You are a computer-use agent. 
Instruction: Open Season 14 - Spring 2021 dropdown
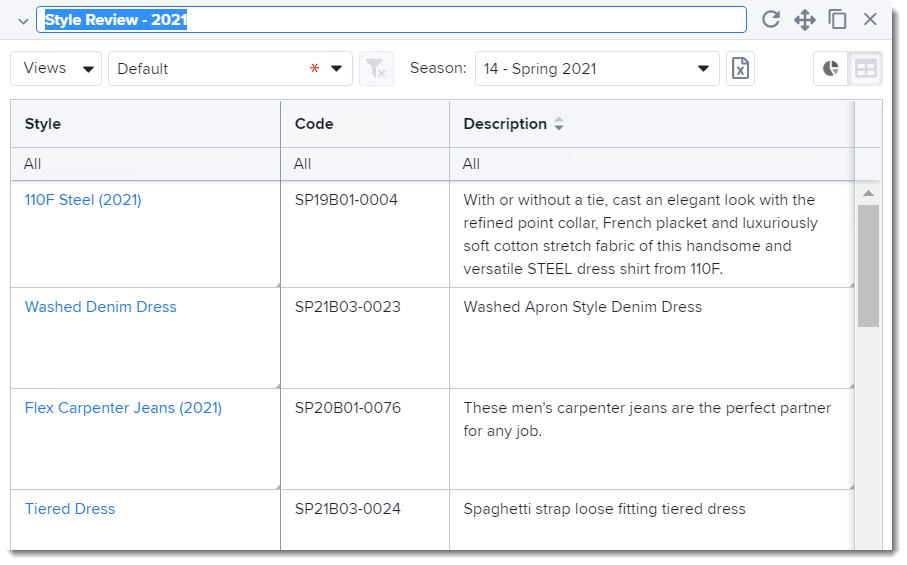pos(597,69)
